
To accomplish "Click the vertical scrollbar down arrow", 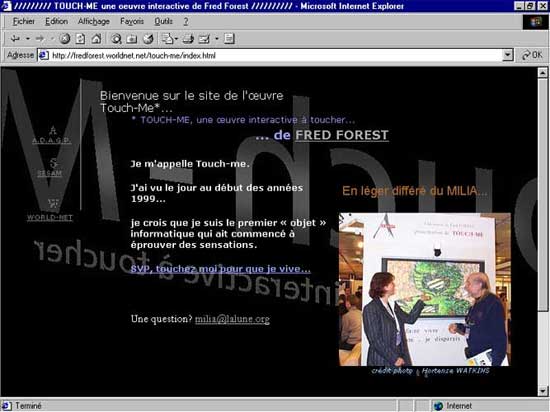I will (543, 391).
